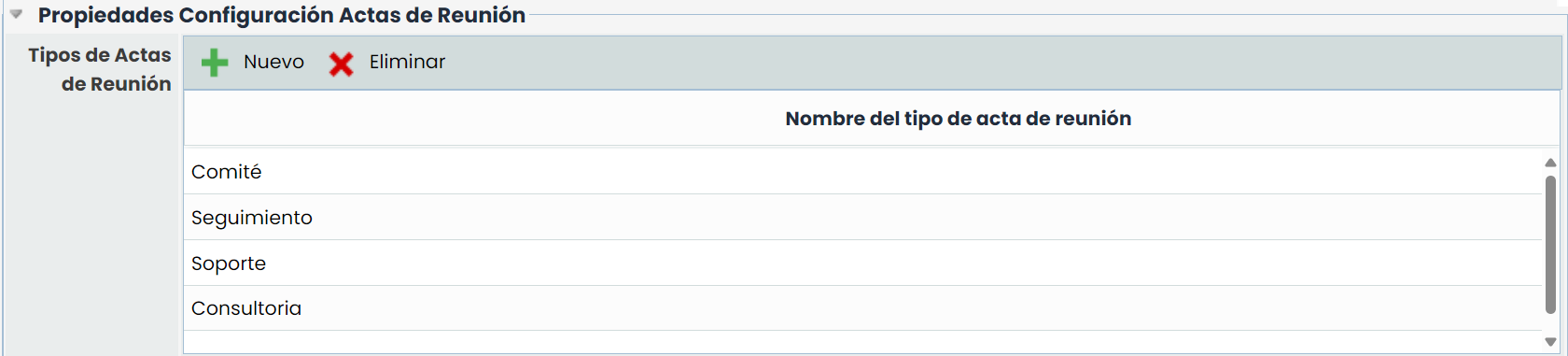Click the vertical scrollbar thumb
Screen dimensions: 1568x356
pyautogui.click(x=1550, y=246)
